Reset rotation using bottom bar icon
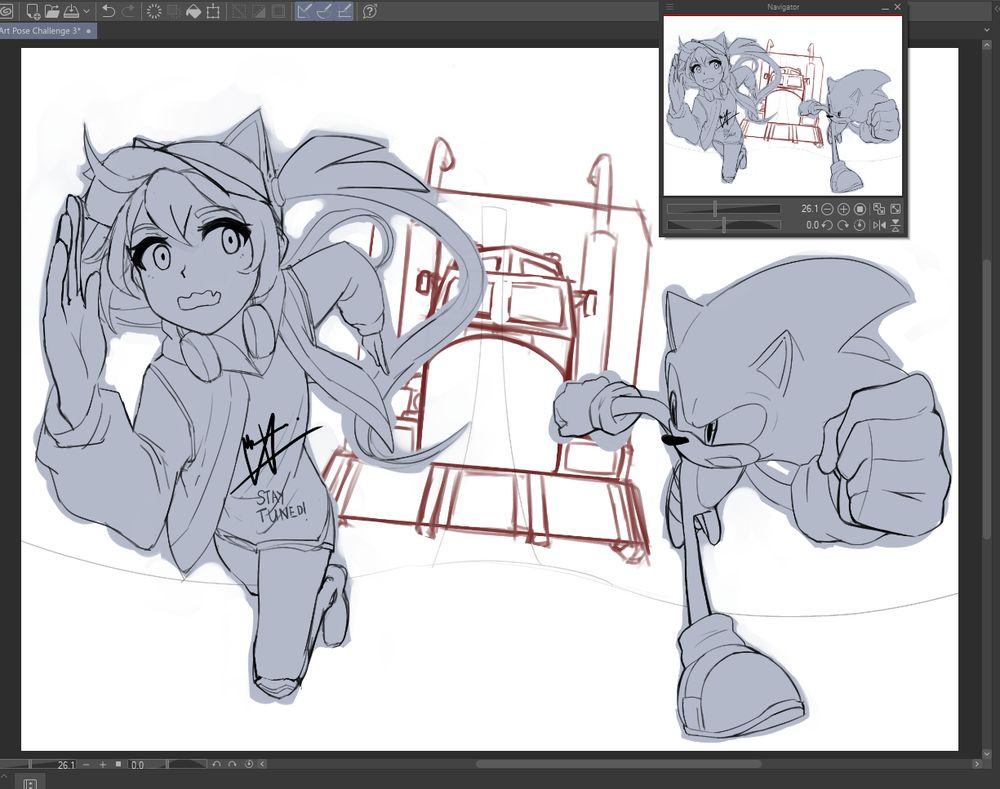This screenshot has width=1000, height=789. [249, 764]
